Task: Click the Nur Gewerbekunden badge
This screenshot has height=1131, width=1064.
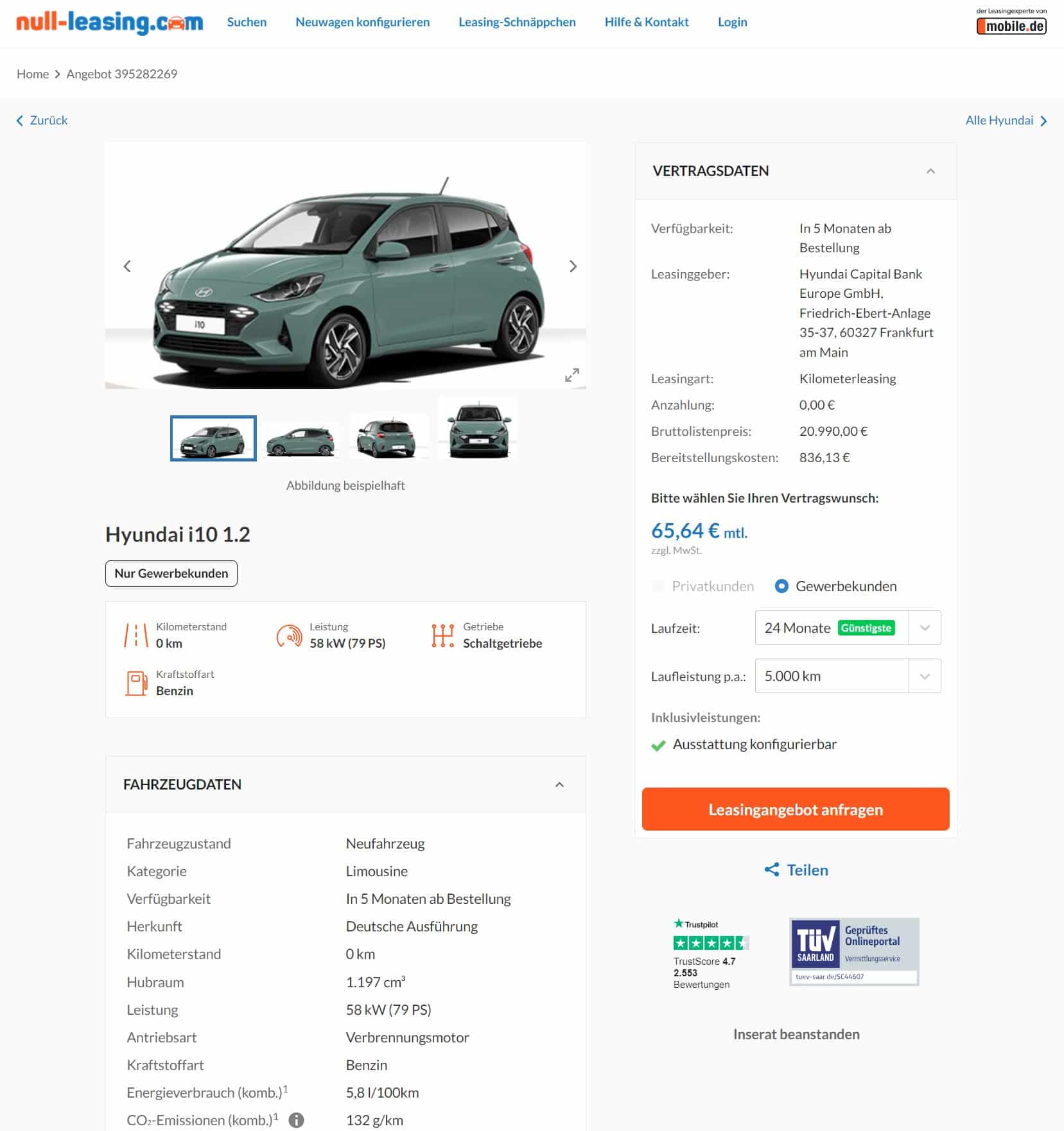Action: [171, 573]
